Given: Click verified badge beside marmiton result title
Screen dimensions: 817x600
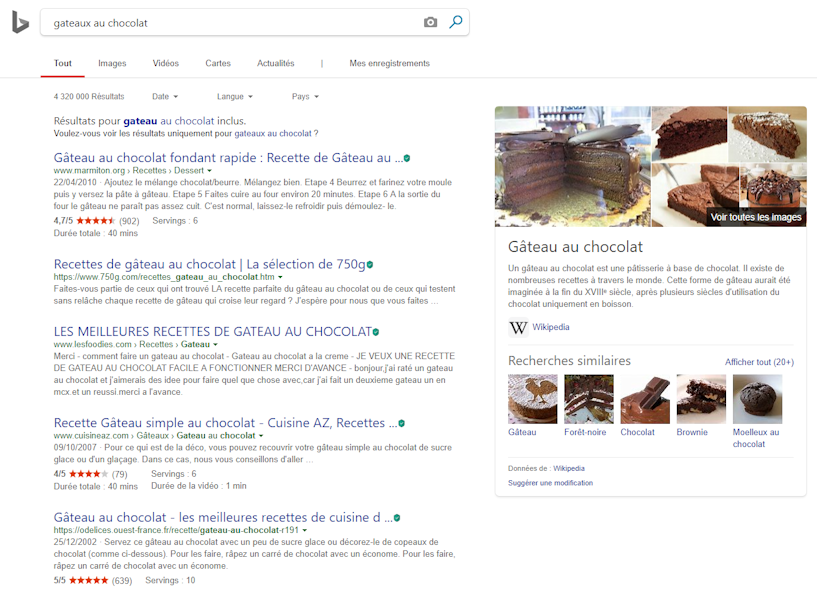Looking at the screenshot, I should [x=407, y=158].
